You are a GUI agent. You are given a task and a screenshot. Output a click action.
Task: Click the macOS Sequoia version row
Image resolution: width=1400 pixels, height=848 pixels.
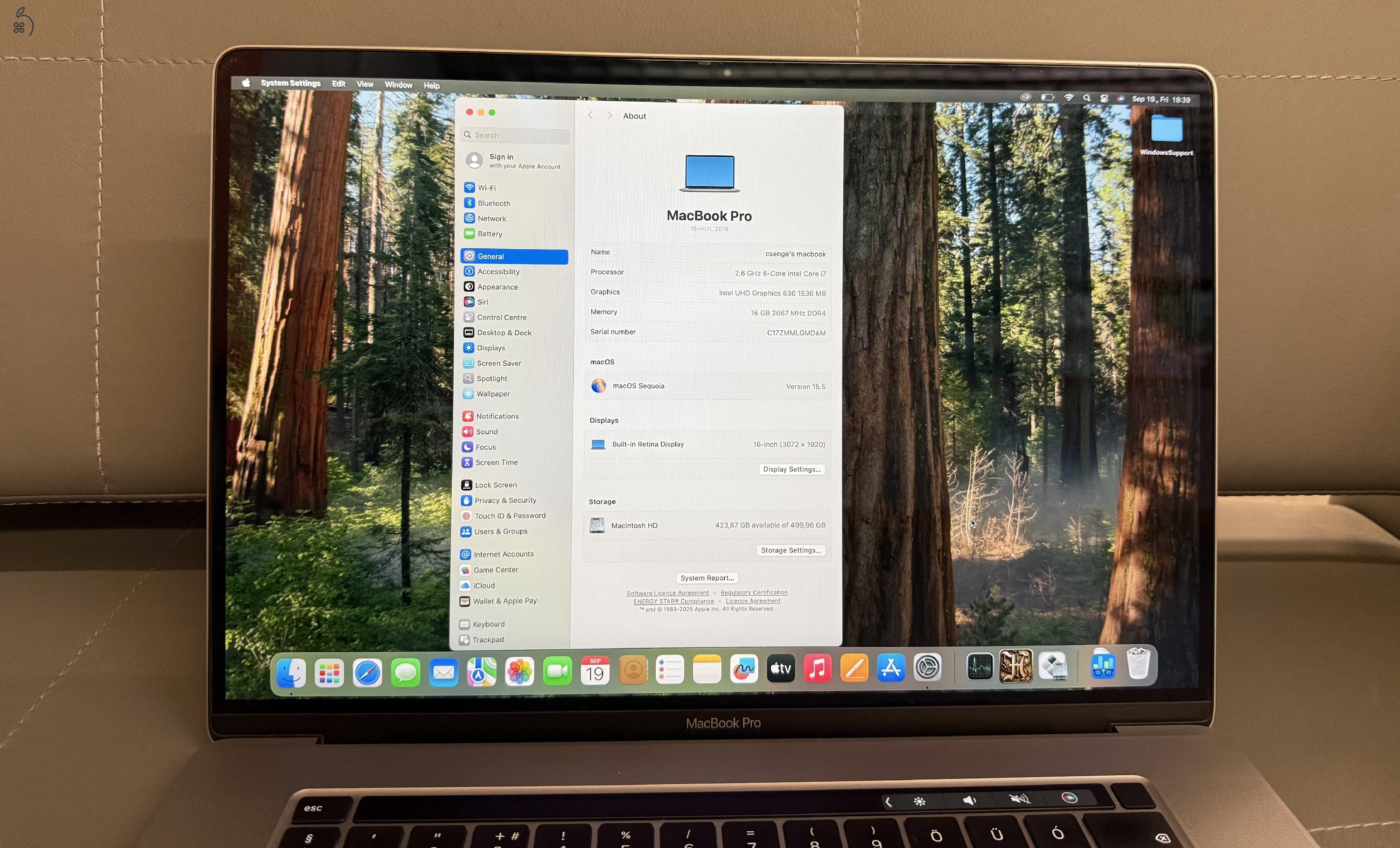[708, 386]
